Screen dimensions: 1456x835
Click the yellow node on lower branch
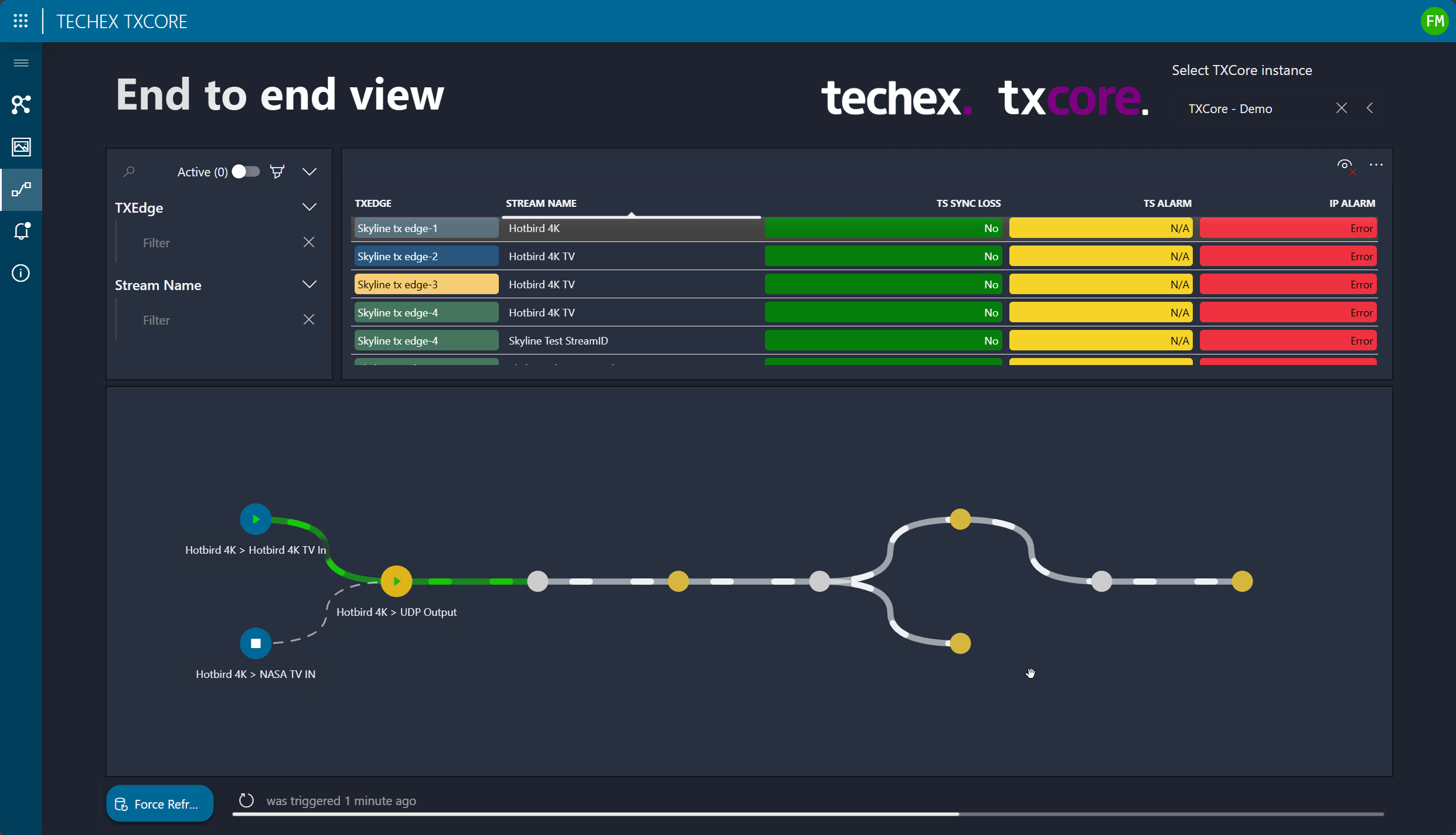click(960, 643)
